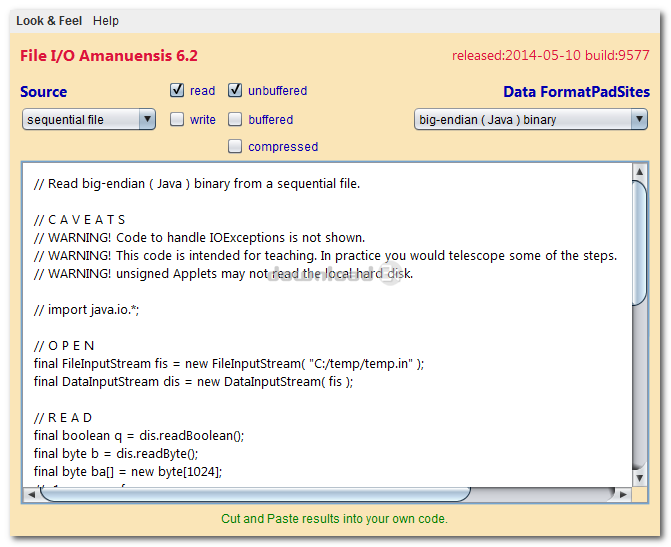Click the vertical scrollbar down arrow

tap(639, 478)
